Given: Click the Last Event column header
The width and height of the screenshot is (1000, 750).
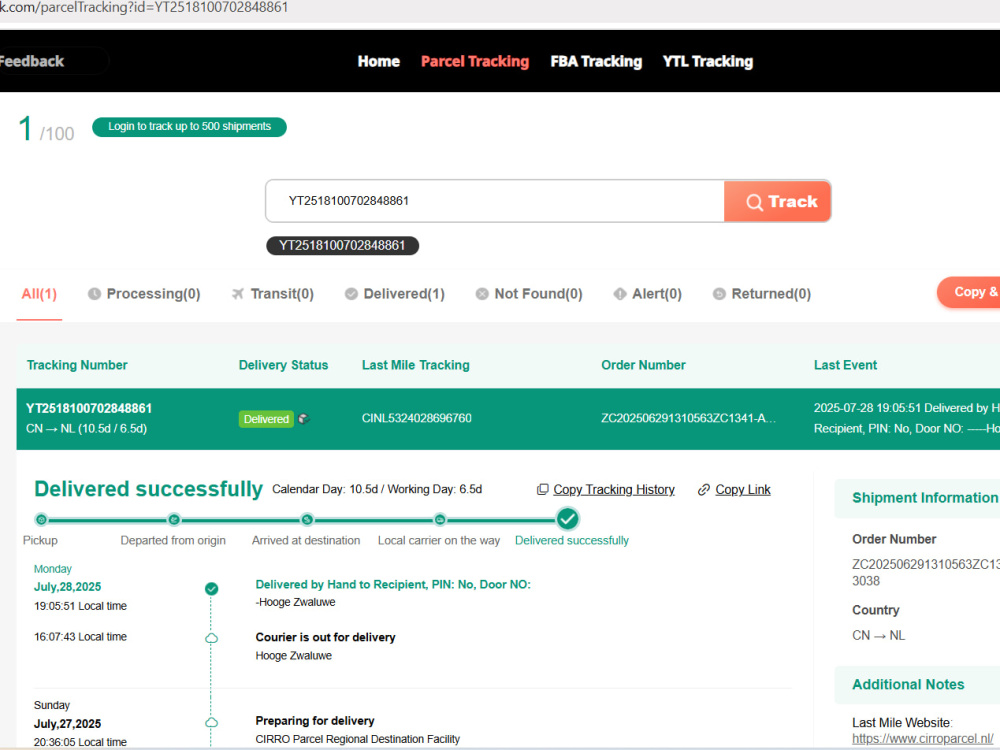Looking at the screenshot, I should click(x=846, y=365).
